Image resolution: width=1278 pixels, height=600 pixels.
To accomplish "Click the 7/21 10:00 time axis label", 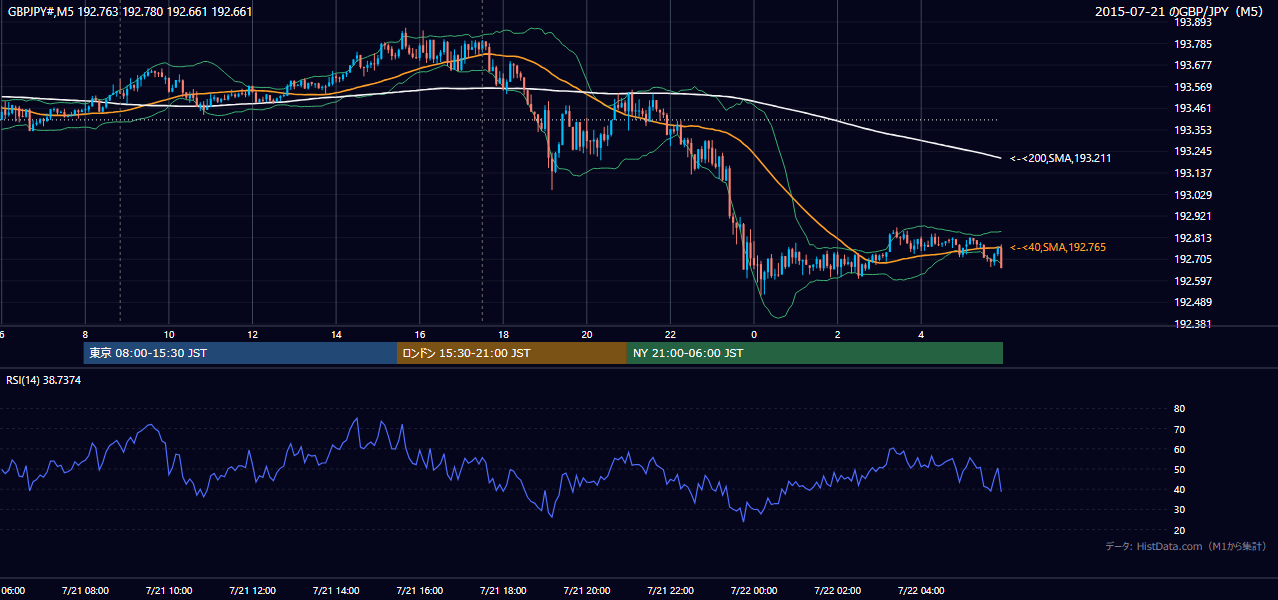I will click(169, 591).
